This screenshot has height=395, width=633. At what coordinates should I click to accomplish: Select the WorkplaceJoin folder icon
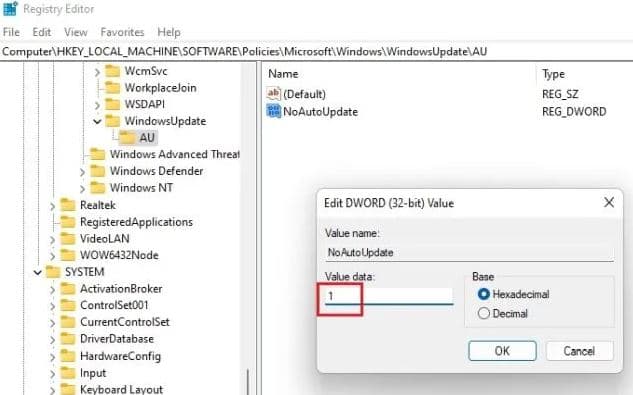tap(113, 88)
